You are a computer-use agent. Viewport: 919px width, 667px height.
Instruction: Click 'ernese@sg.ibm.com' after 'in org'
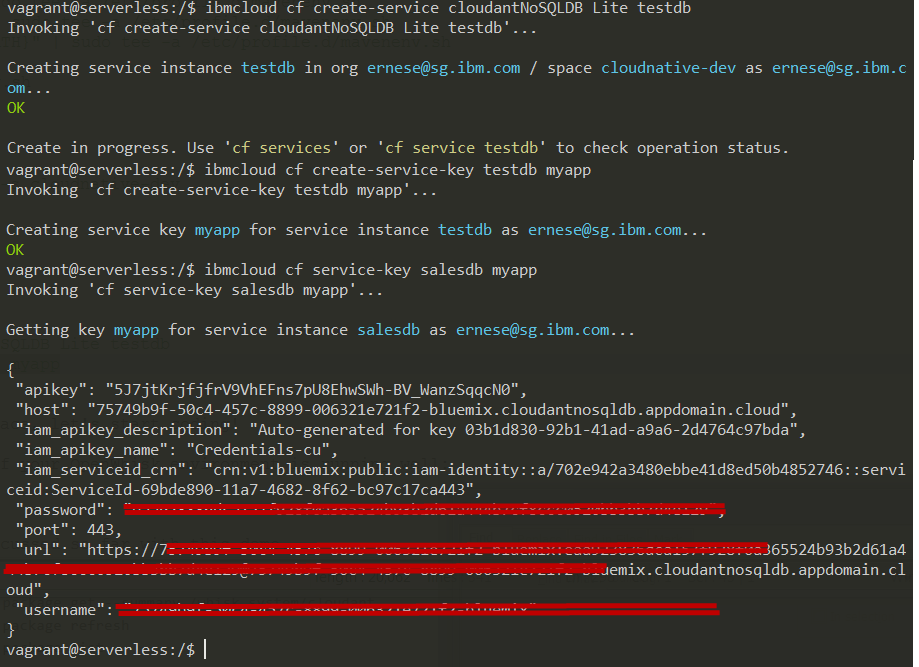pyautogui.click(x=444, y=68)
